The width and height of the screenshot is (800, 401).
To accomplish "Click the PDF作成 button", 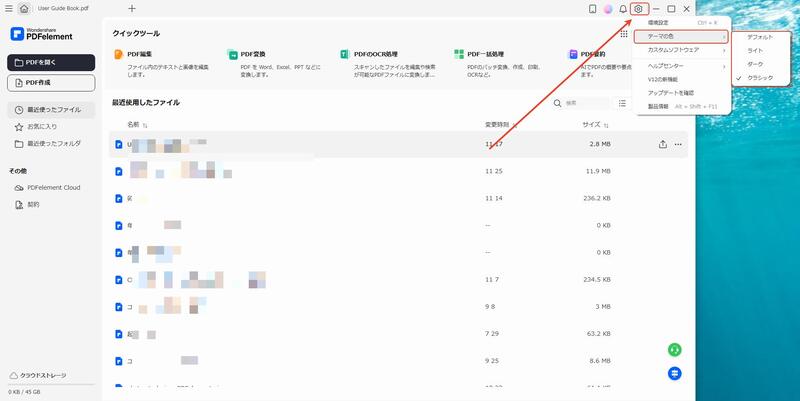I will 51,83.
